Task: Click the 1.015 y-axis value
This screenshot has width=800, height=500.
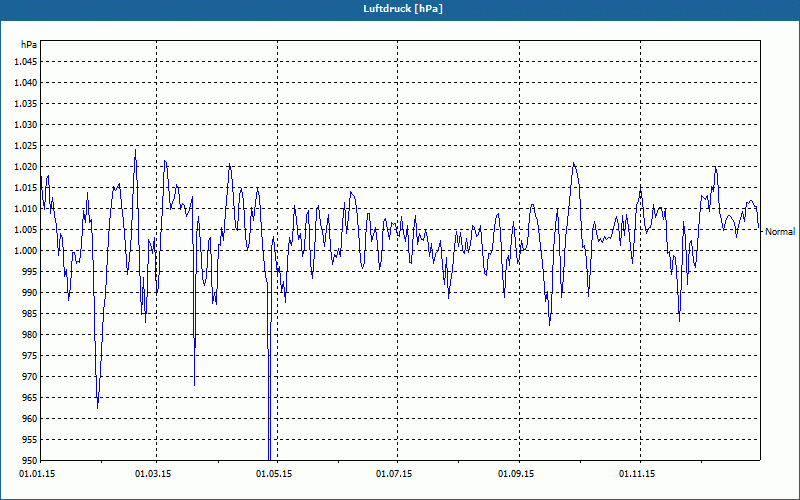Action: [x=26, y=188]
